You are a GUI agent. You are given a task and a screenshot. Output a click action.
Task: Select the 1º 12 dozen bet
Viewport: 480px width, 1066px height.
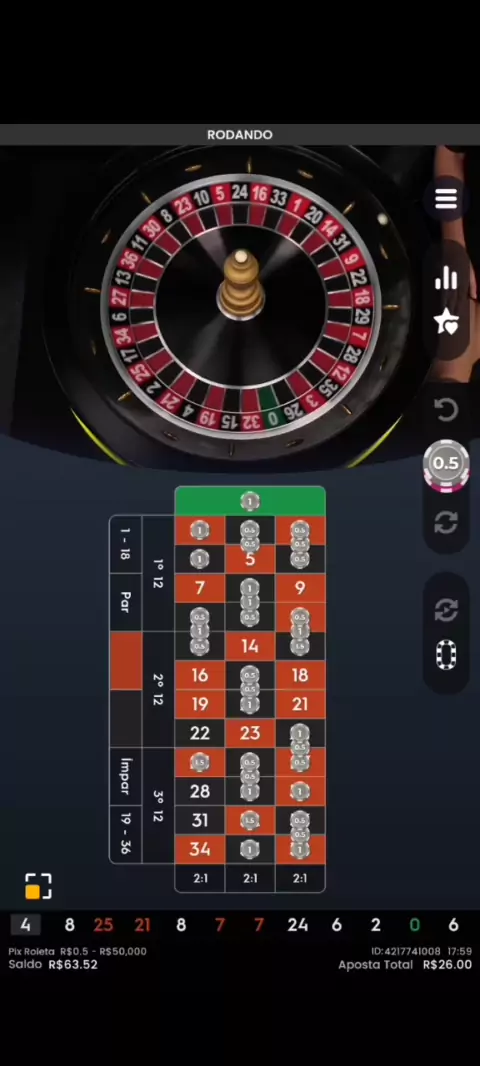coord(158,574)
